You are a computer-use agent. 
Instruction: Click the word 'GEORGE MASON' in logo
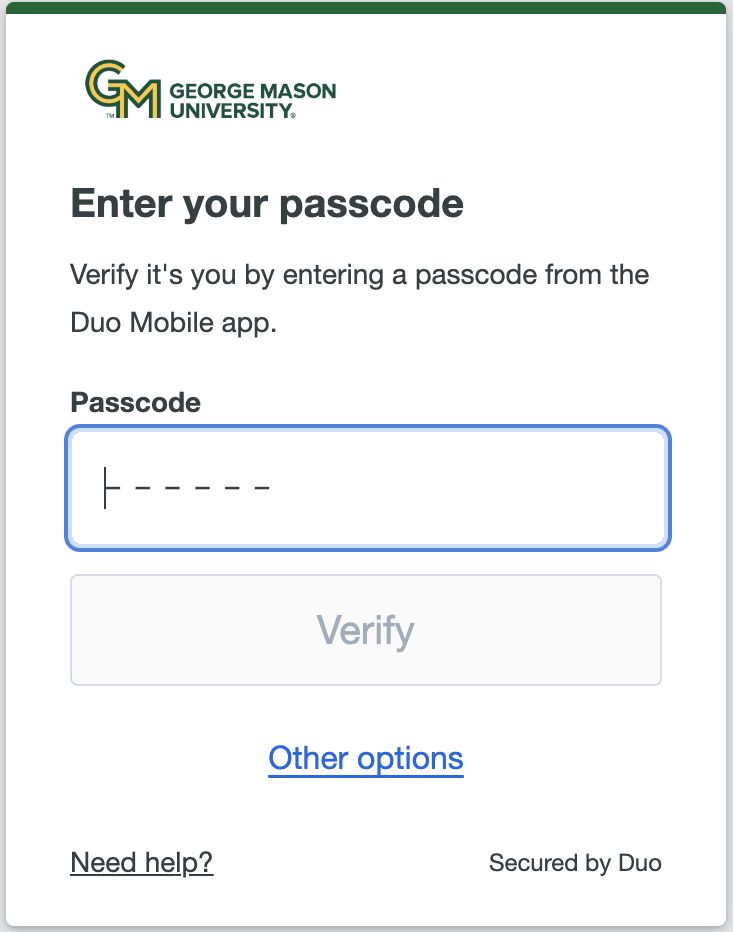253,92
